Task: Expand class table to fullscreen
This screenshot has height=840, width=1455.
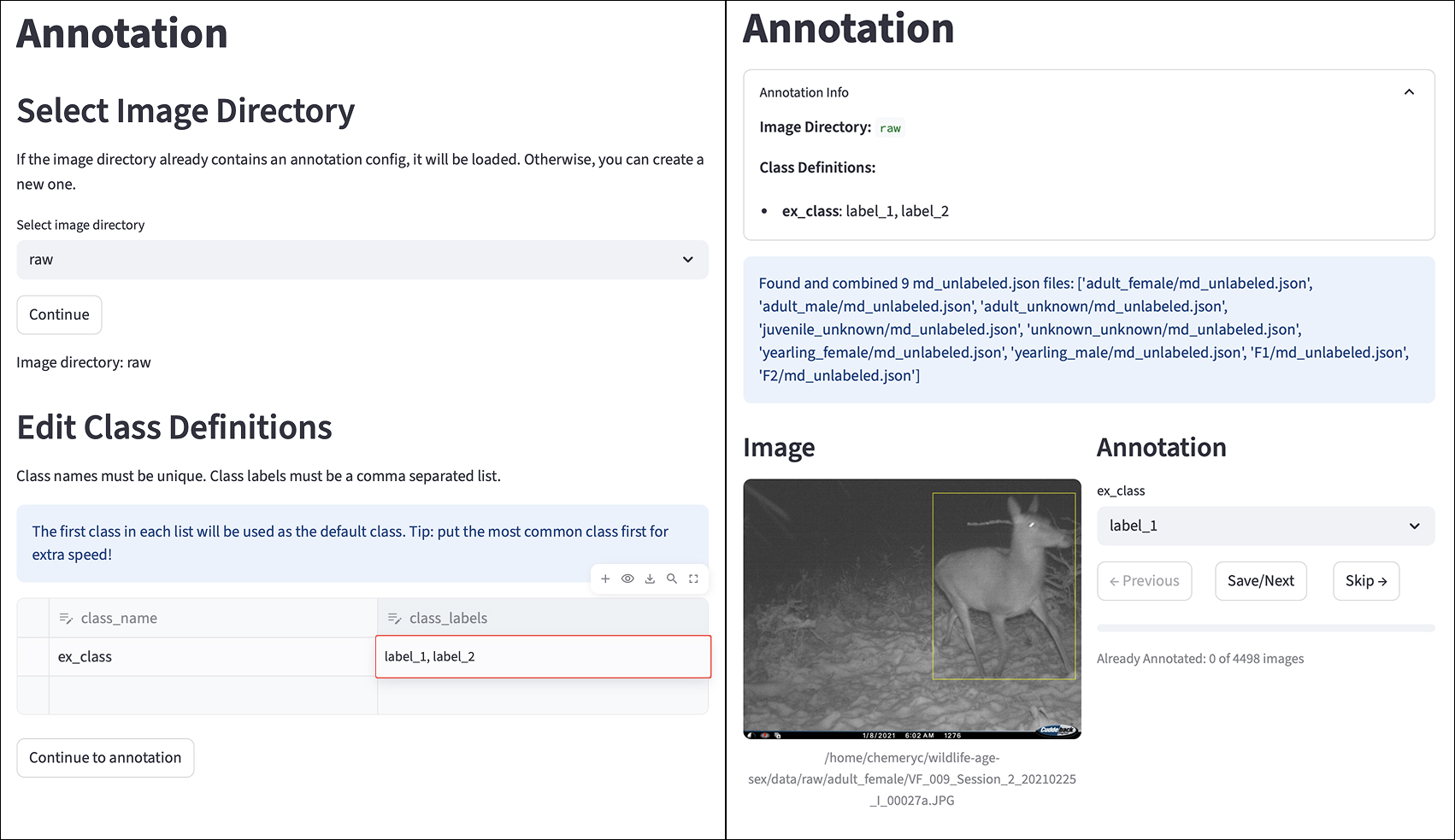Action: click(x=693, y=579)
